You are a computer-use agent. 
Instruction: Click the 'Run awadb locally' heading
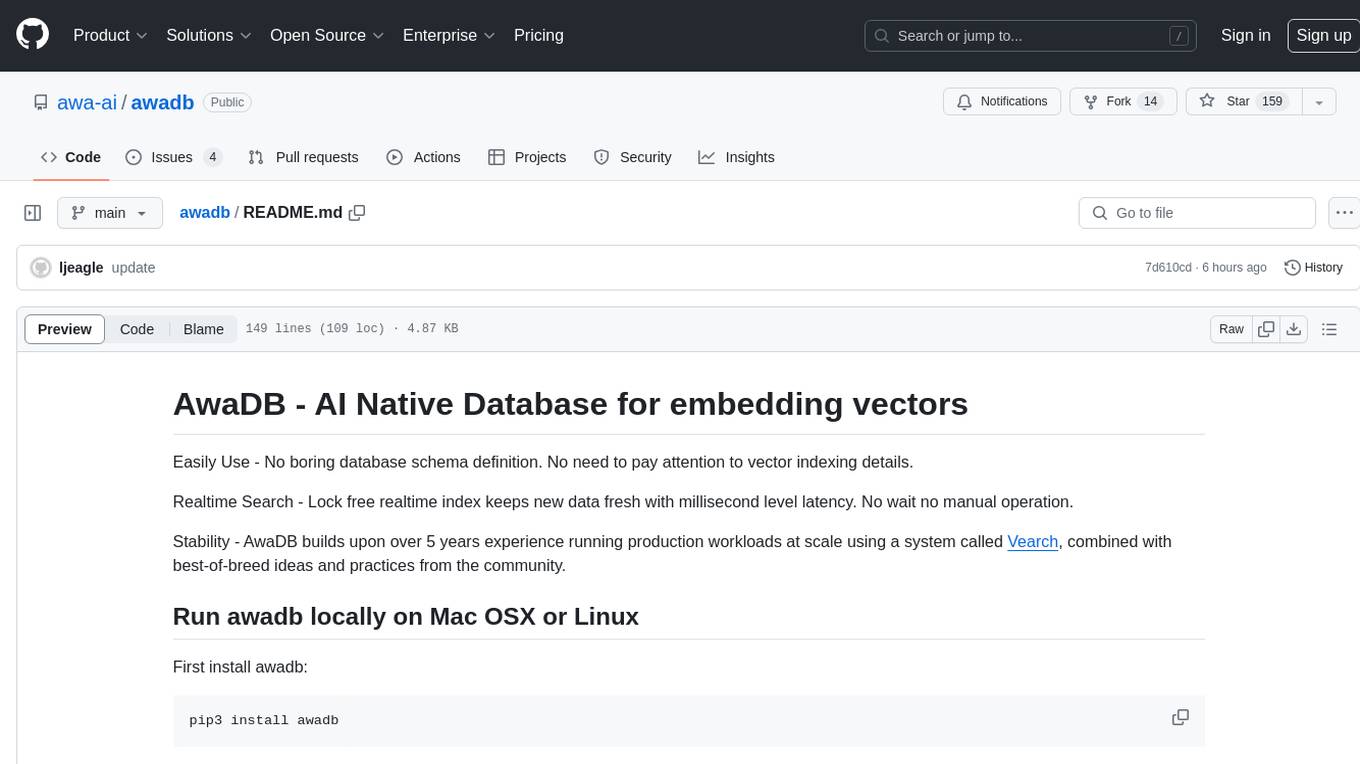[406, 616]
